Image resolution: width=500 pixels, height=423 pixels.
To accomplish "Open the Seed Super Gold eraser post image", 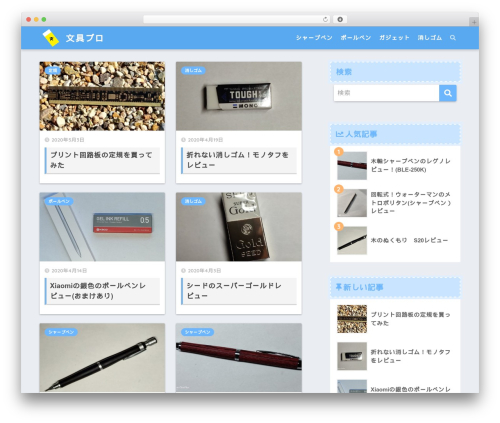I will tap(239, 227).
